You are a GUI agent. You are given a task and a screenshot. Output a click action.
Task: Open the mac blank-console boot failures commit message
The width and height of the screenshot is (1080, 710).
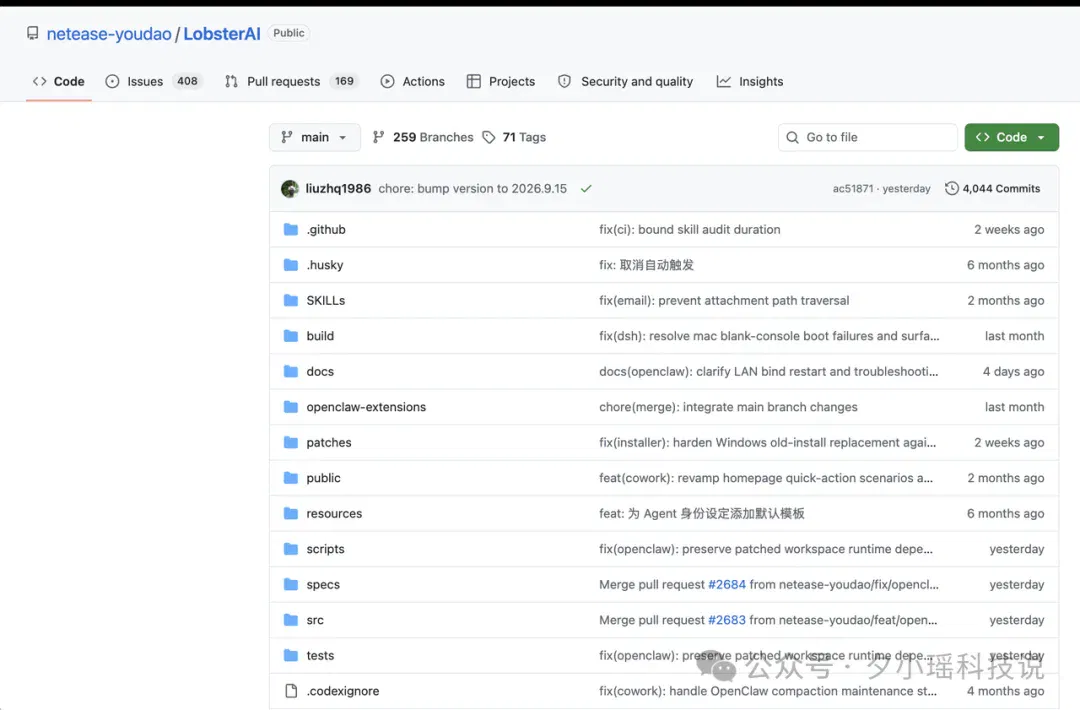click(x=769, y=336)
